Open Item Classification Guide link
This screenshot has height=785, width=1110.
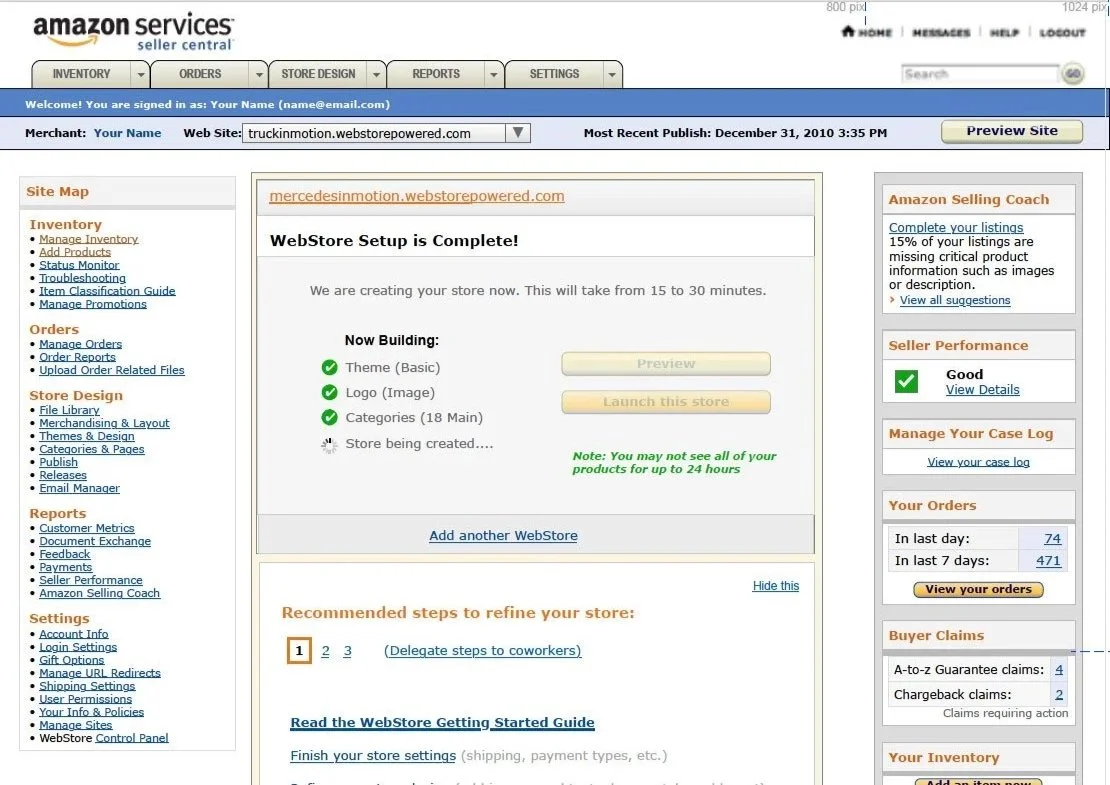tap(107, 291)
